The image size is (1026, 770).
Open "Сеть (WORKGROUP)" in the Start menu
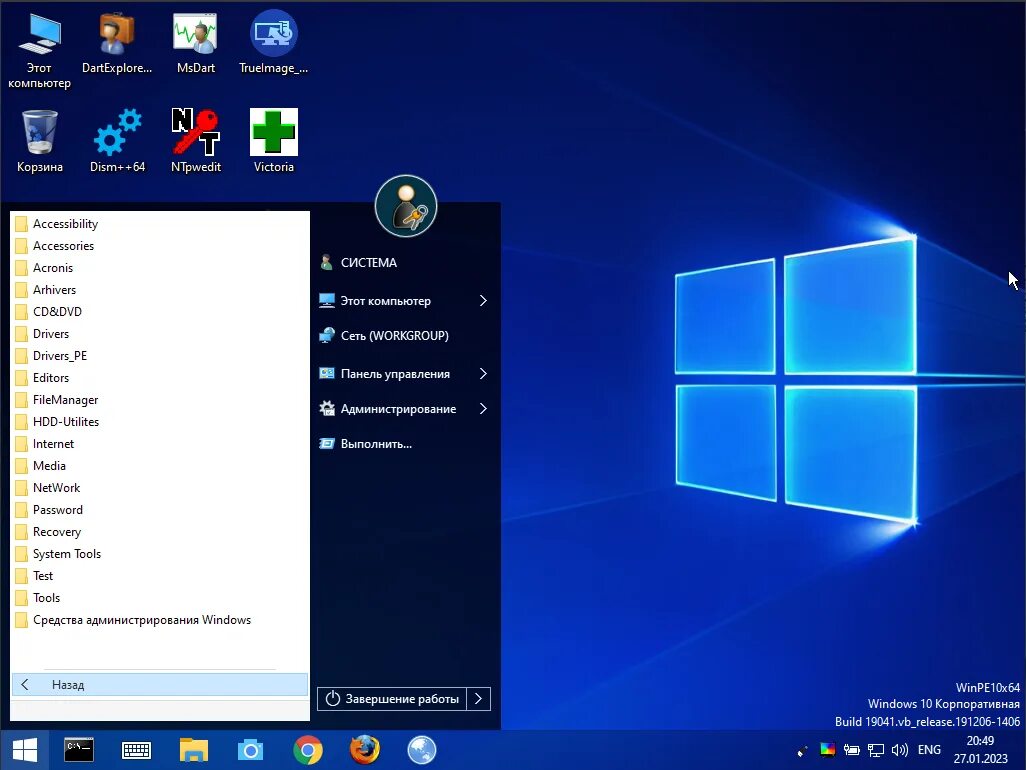coord(384,336)
